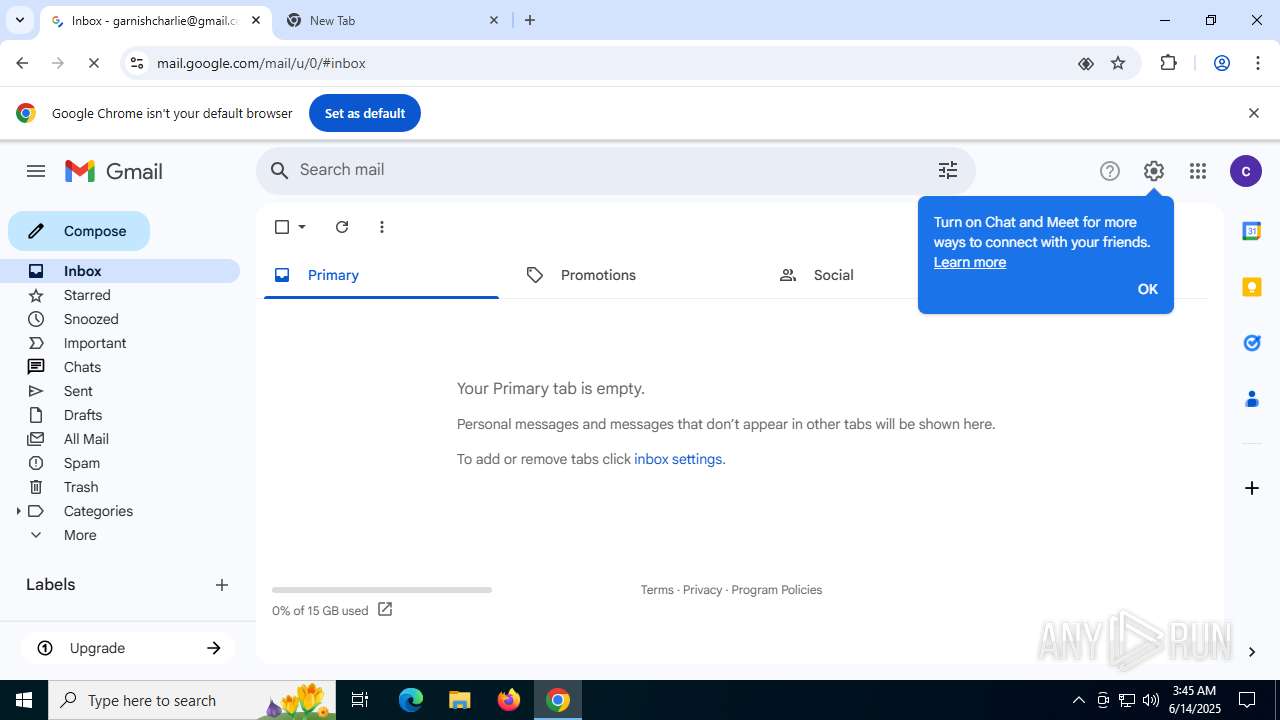
Task: Stop loading the page
Action: pyautogui.click(x=93, y=63)
